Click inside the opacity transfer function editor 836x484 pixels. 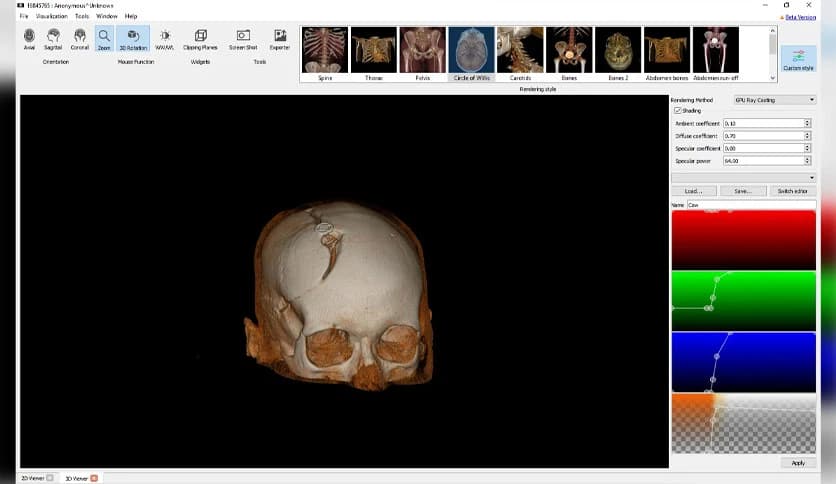tap(743, 424)
